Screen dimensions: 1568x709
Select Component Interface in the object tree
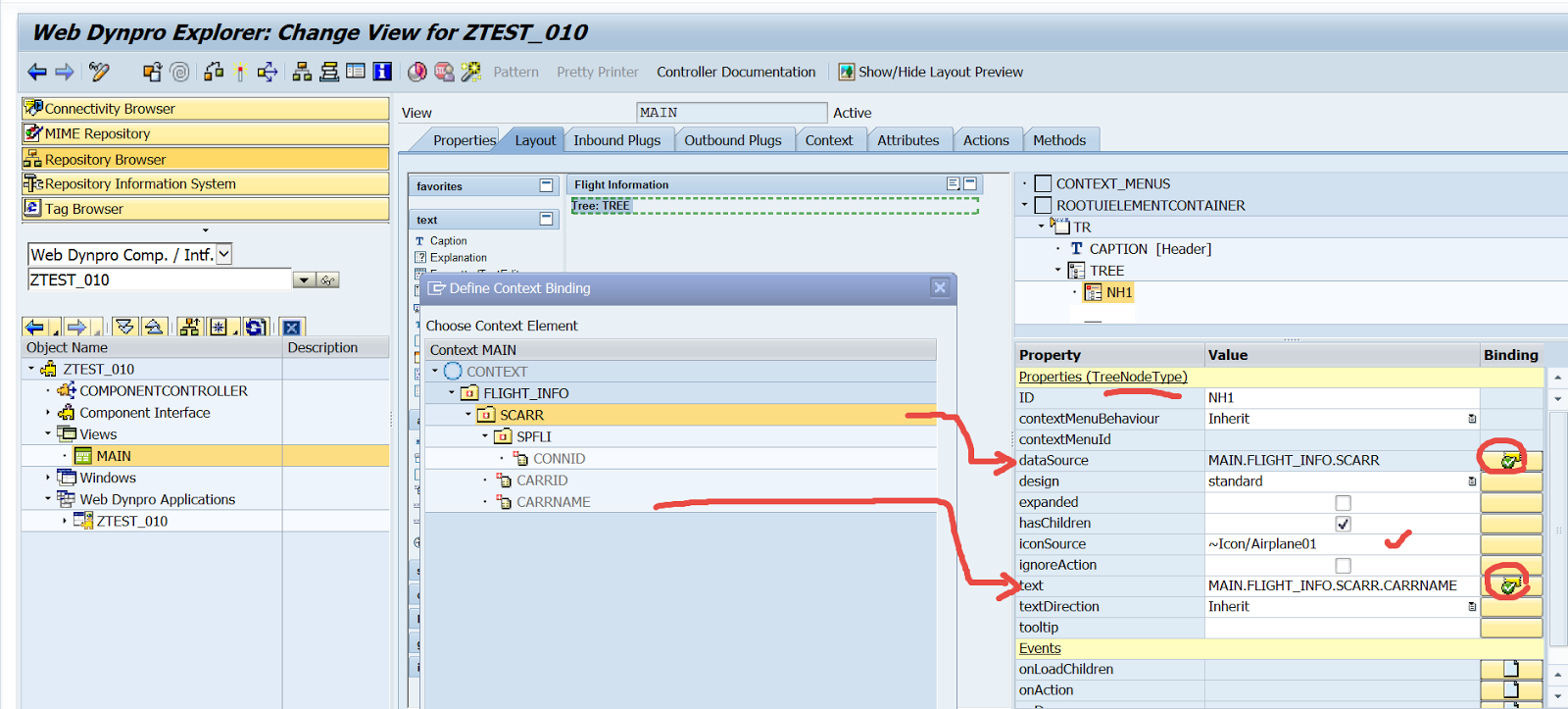(x=145, y=413)
